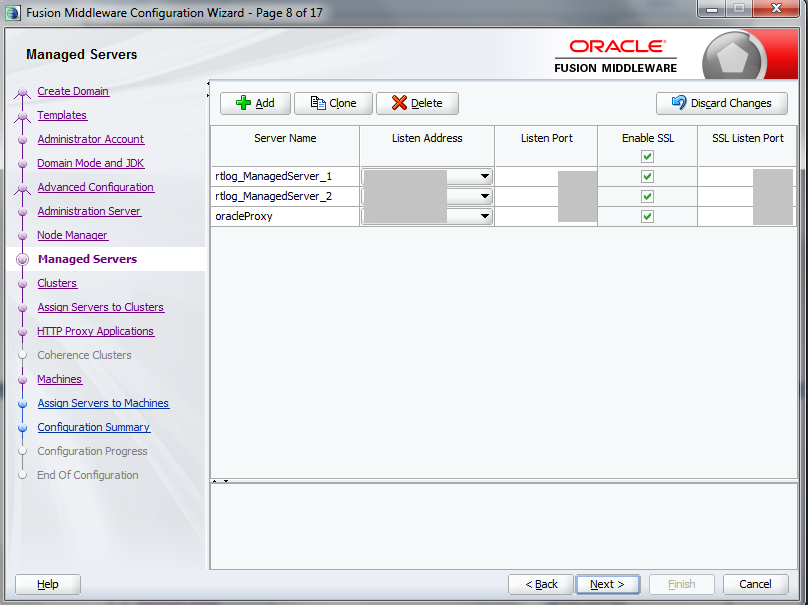Click the Next button to proceed

(607, 584)
